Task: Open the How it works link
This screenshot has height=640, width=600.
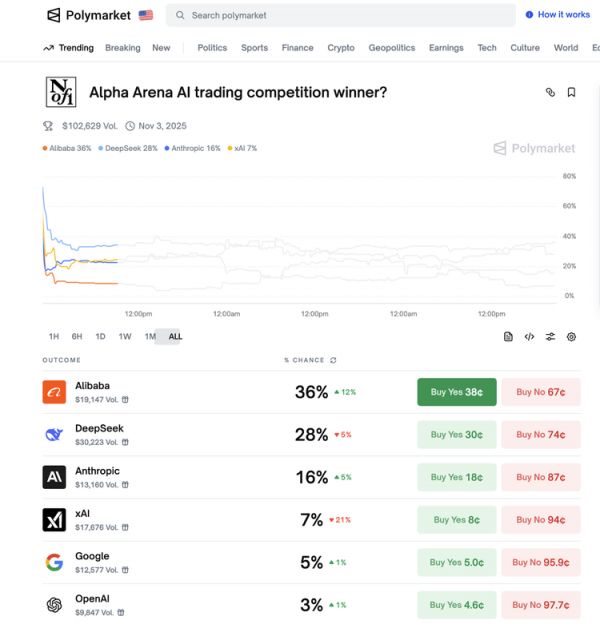Action: 558,15
